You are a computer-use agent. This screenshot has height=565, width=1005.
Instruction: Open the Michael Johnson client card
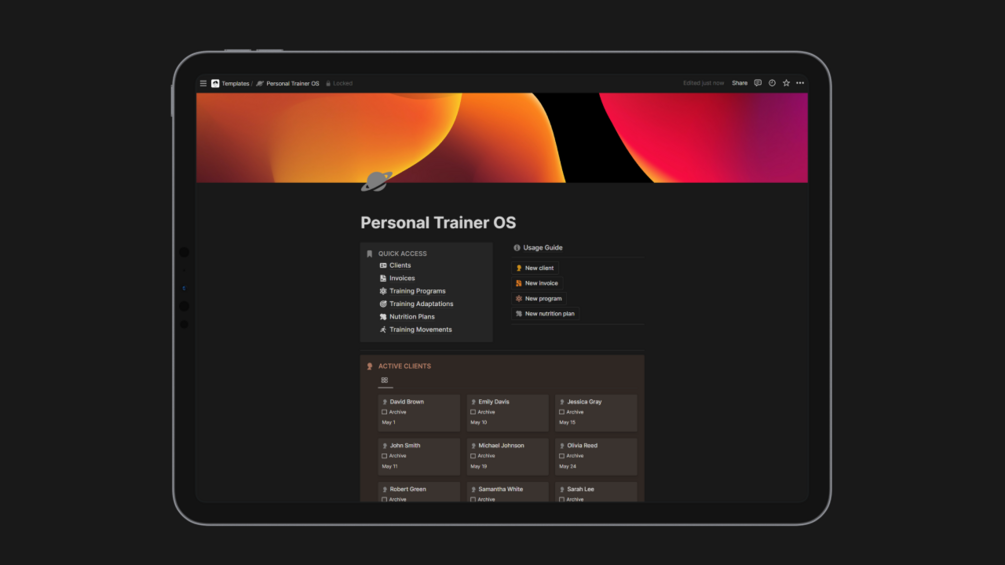pyautogui.click(x=507, y=456)
